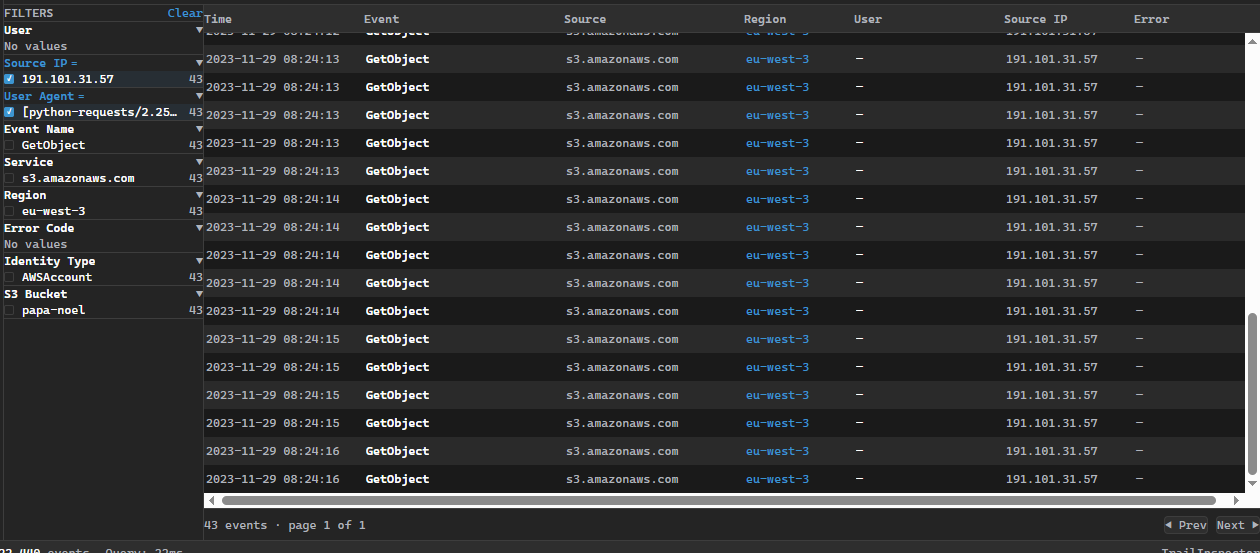Click the 43 count beside AWSAccount
This screenshot has height=553, width=1260.
(x=195, y=277)
